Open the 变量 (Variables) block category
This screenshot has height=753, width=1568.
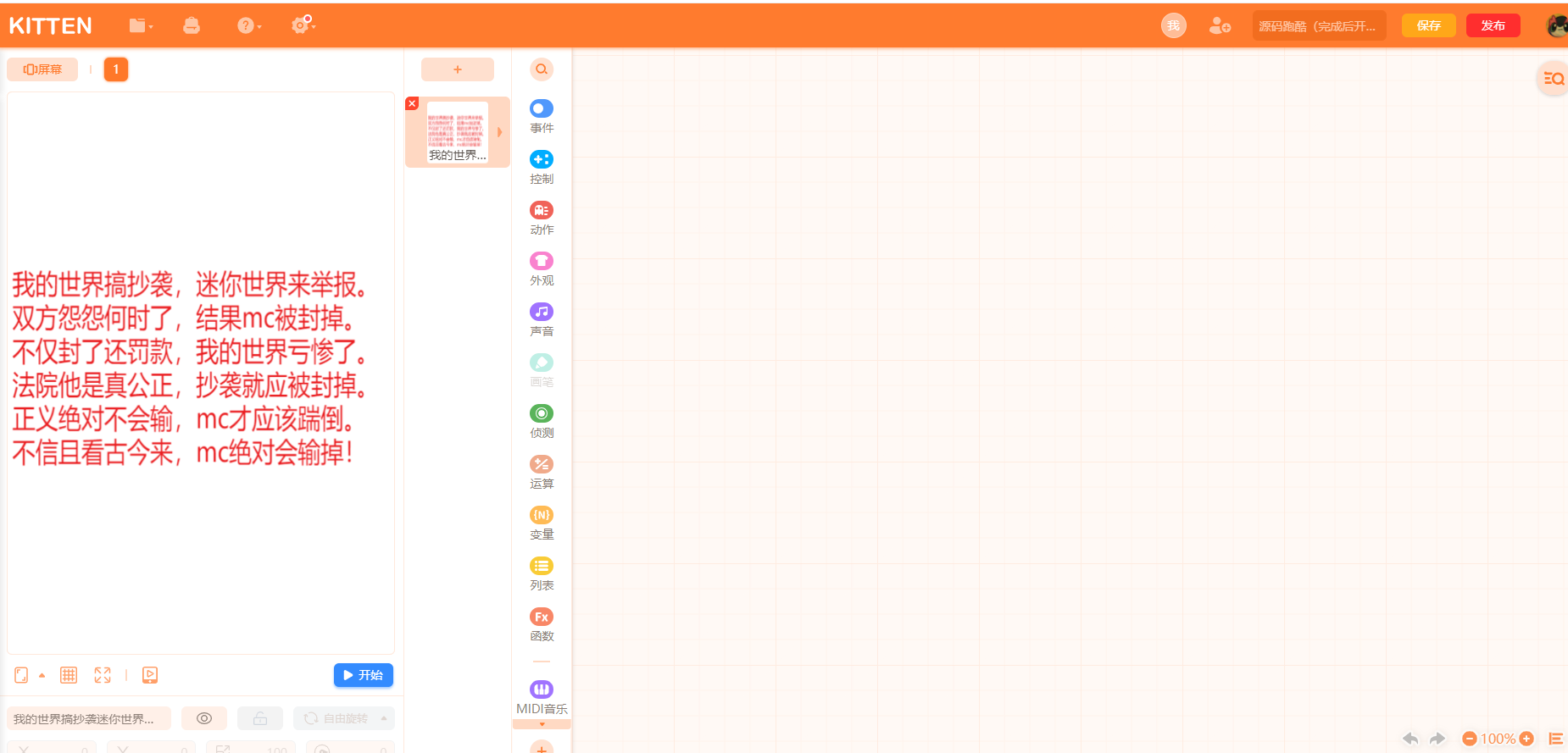click(542, 523)
